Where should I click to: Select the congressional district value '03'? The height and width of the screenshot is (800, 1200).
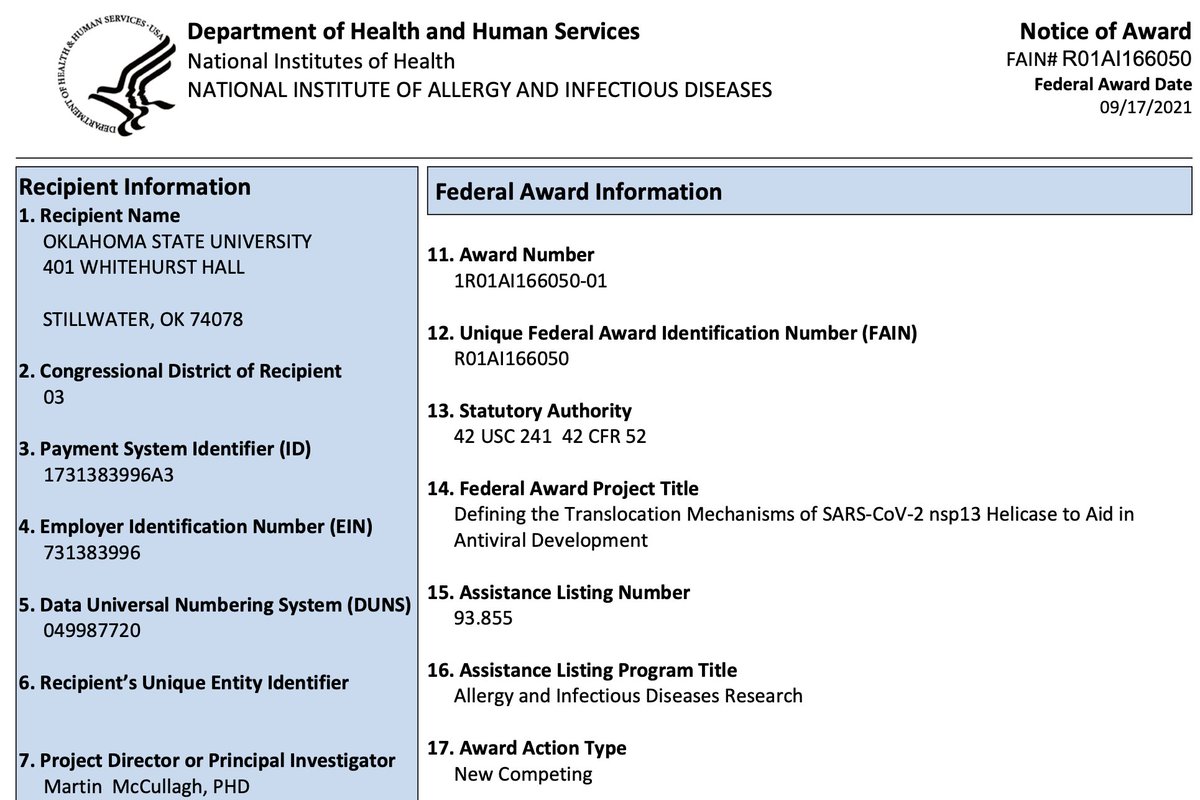pos(54,397)
